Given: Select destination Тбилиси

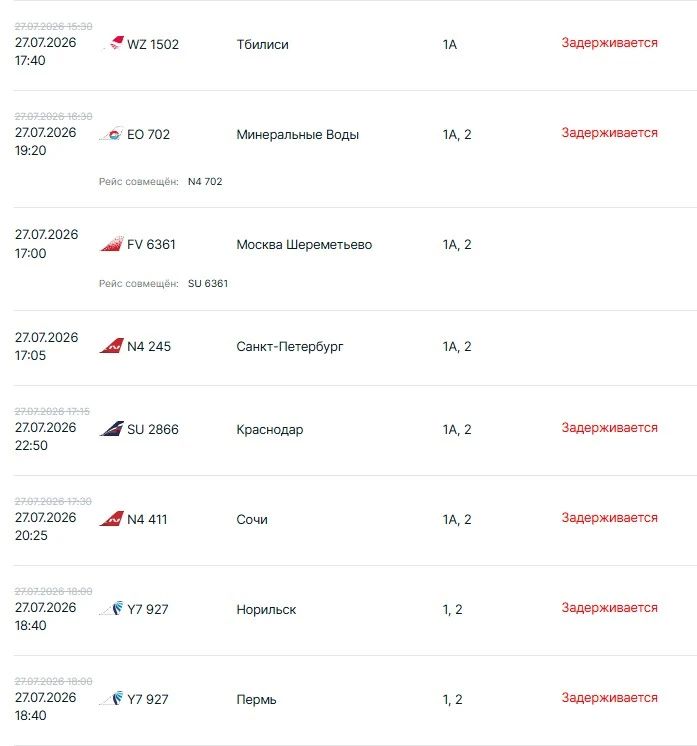Looking at the screenshot, I should tap(263, 44).
